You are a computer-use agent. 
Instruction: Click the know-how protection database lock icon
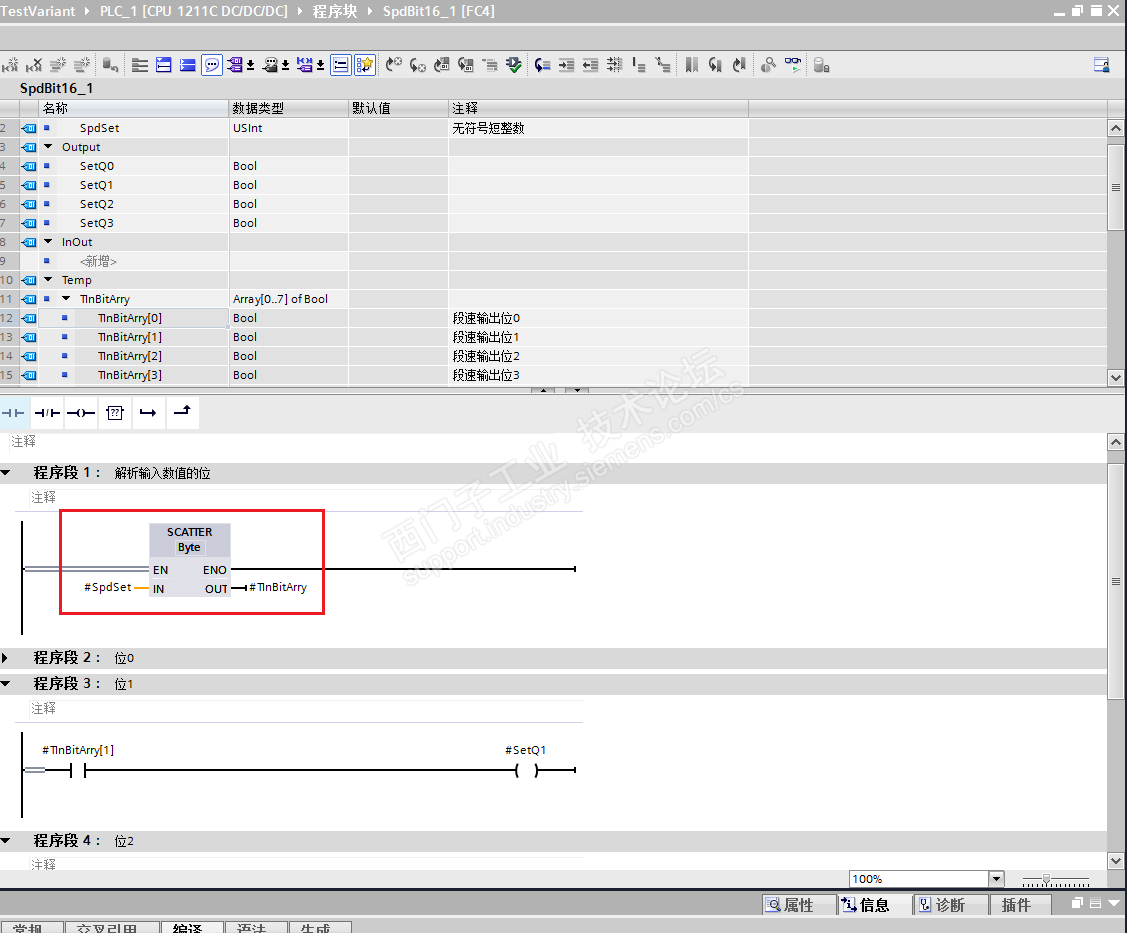(822, 65)
